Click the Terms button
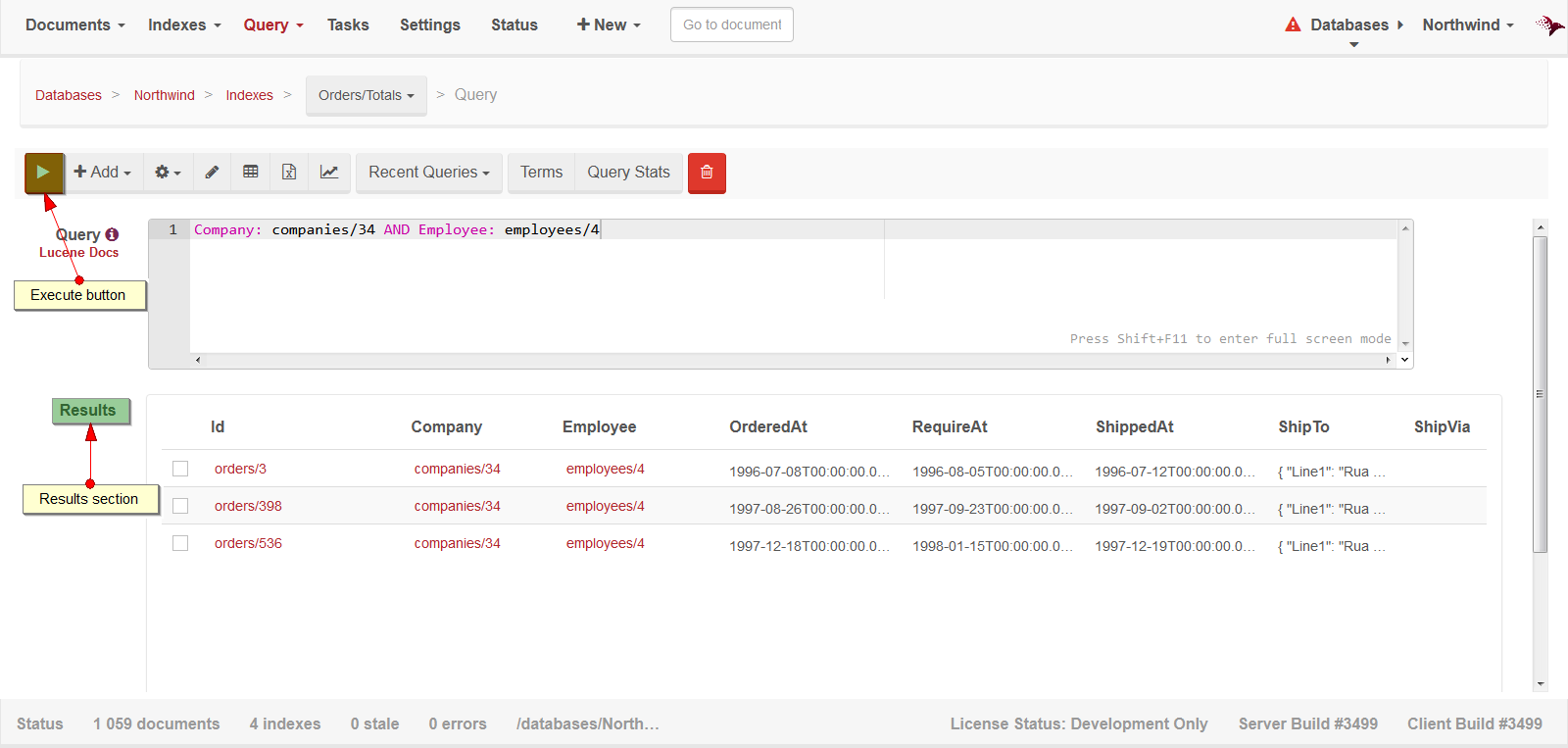Image resolution: width=1568 pixels, height=748 pixels. click(x=541, y=173)
